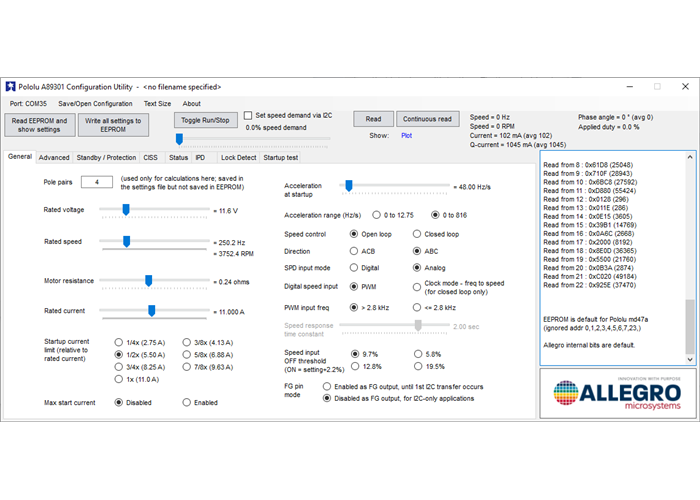Enable Set speed demand via I2C checkbox
Screen dimensions: 700x500
coord(248,116)
